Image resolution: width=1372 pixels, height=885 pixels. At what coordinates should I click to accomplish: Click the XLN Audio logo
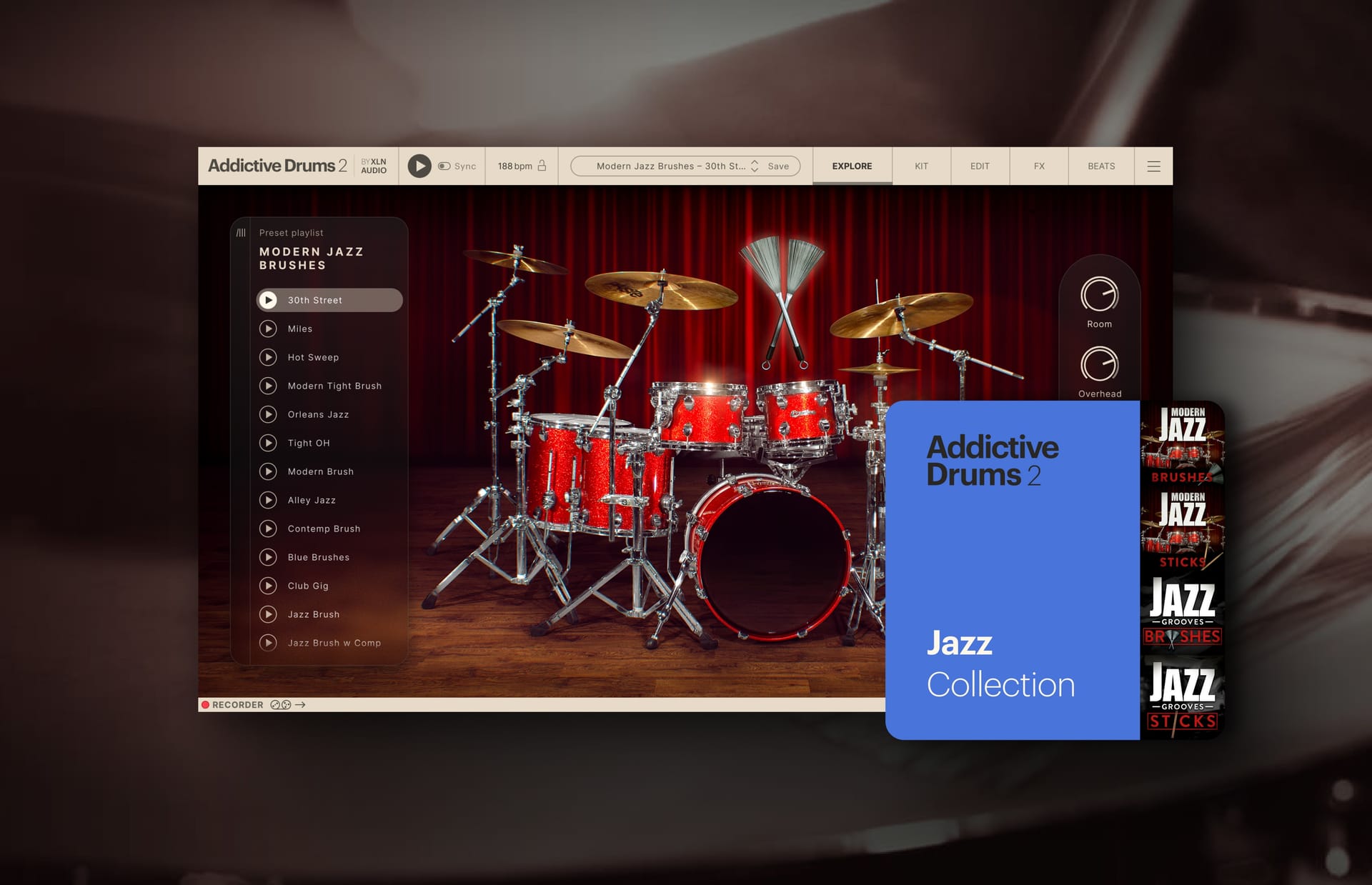pyautogui.click(x=374, y=166)
